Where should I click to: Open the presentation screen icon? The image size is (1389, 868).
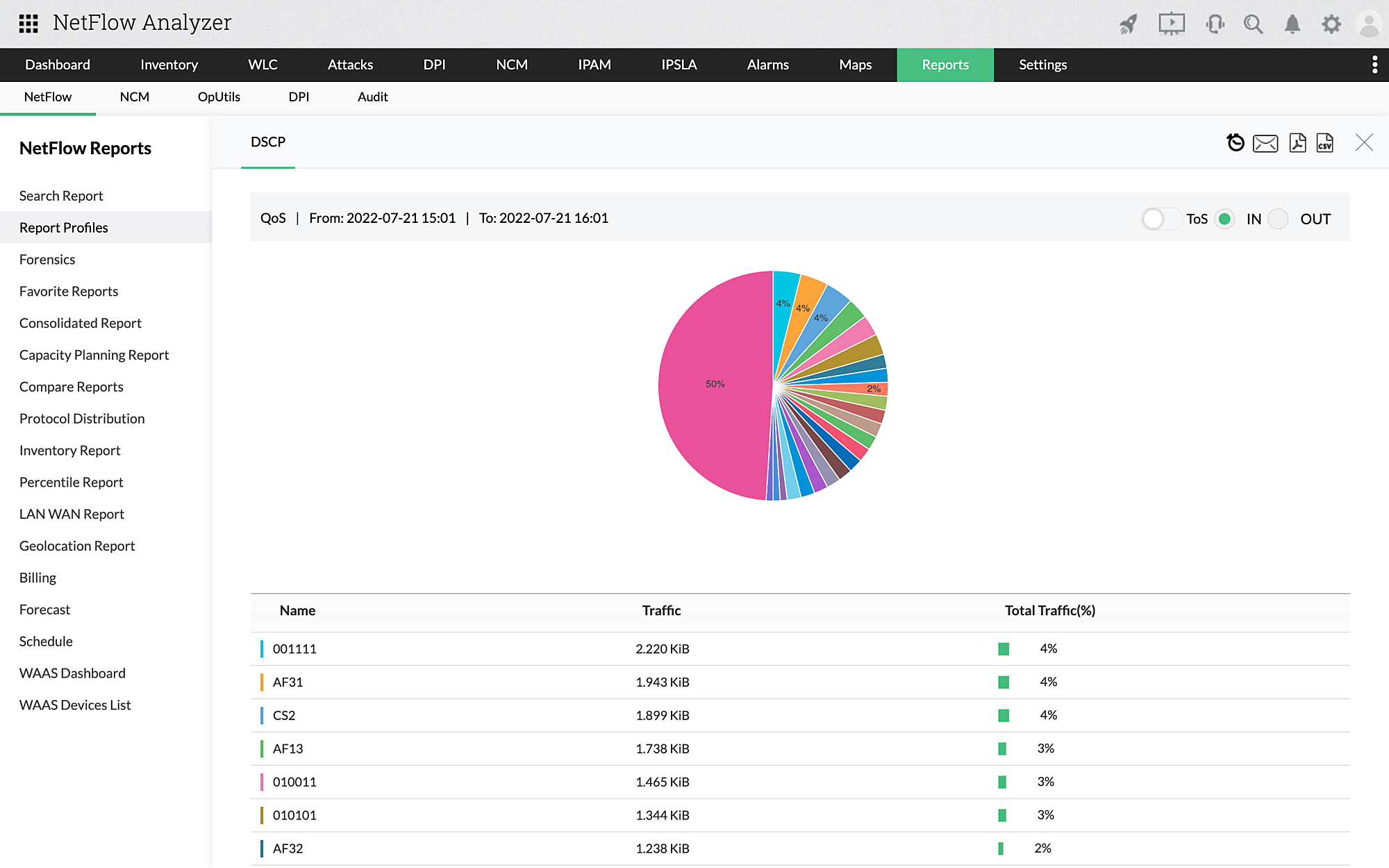pos(1171,24)
